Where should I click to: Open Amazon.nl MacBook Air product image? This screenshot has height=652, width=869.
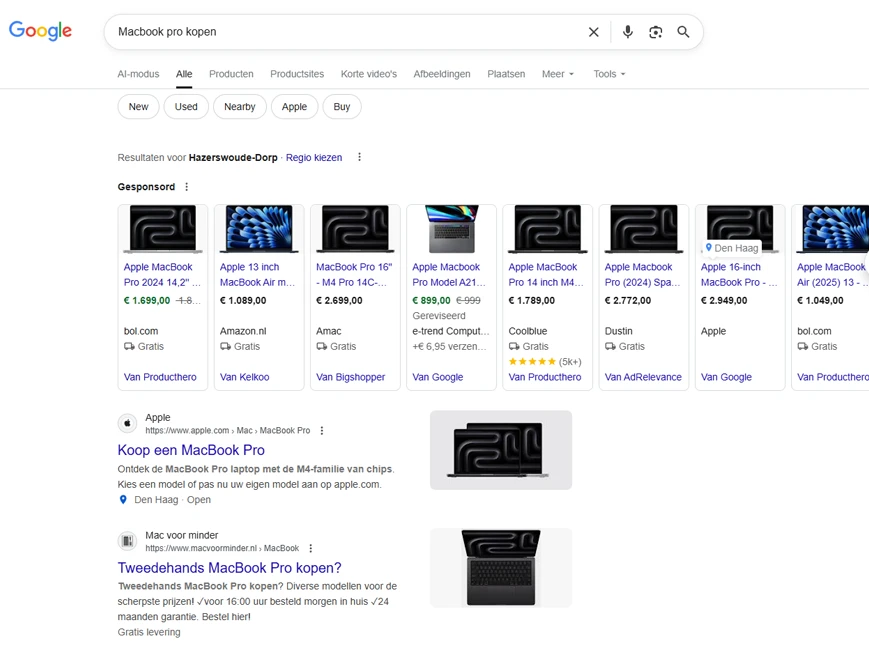(259, 229)
